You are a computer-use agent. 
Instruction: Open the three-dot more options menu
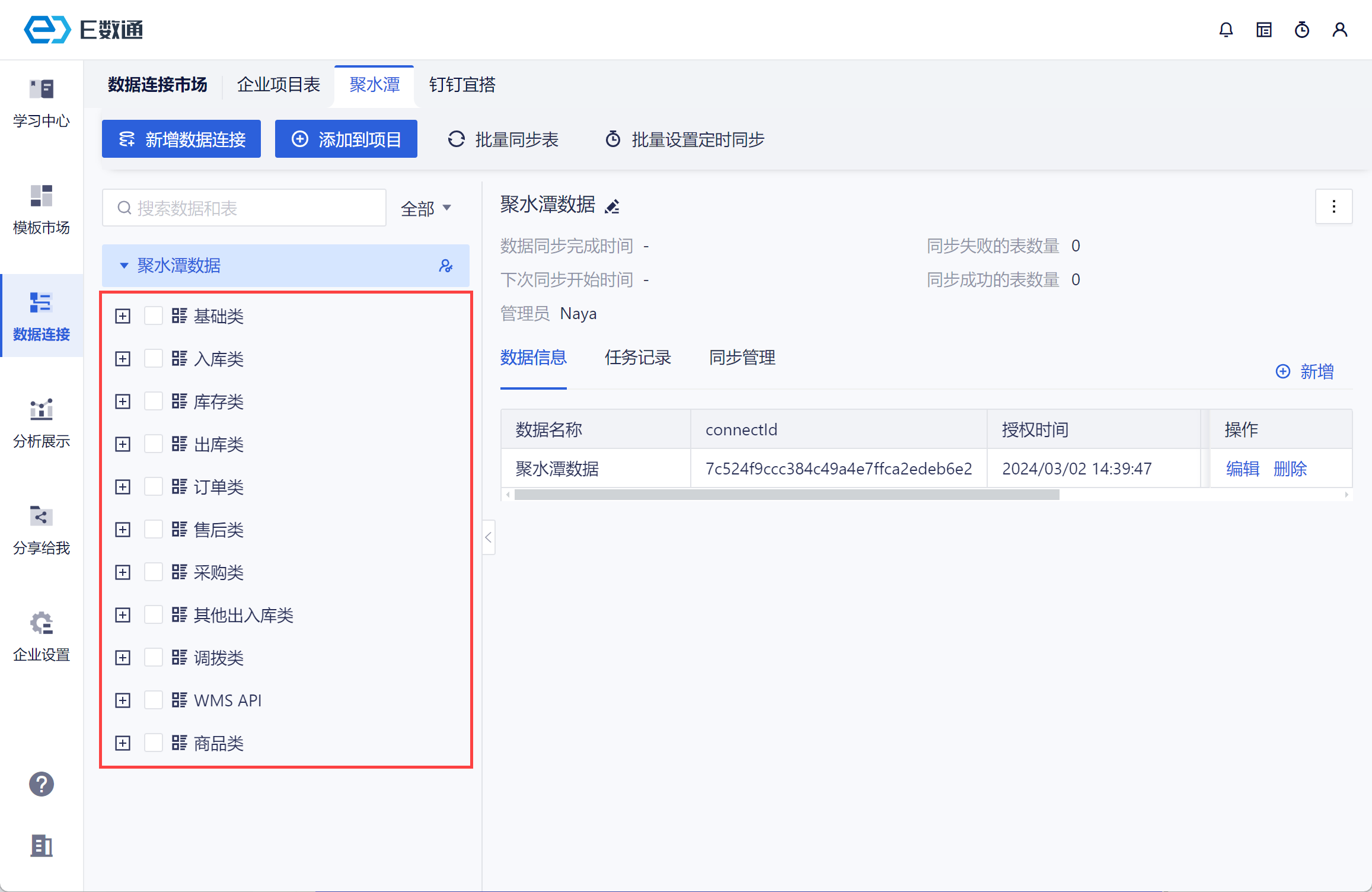(1333, 206)
